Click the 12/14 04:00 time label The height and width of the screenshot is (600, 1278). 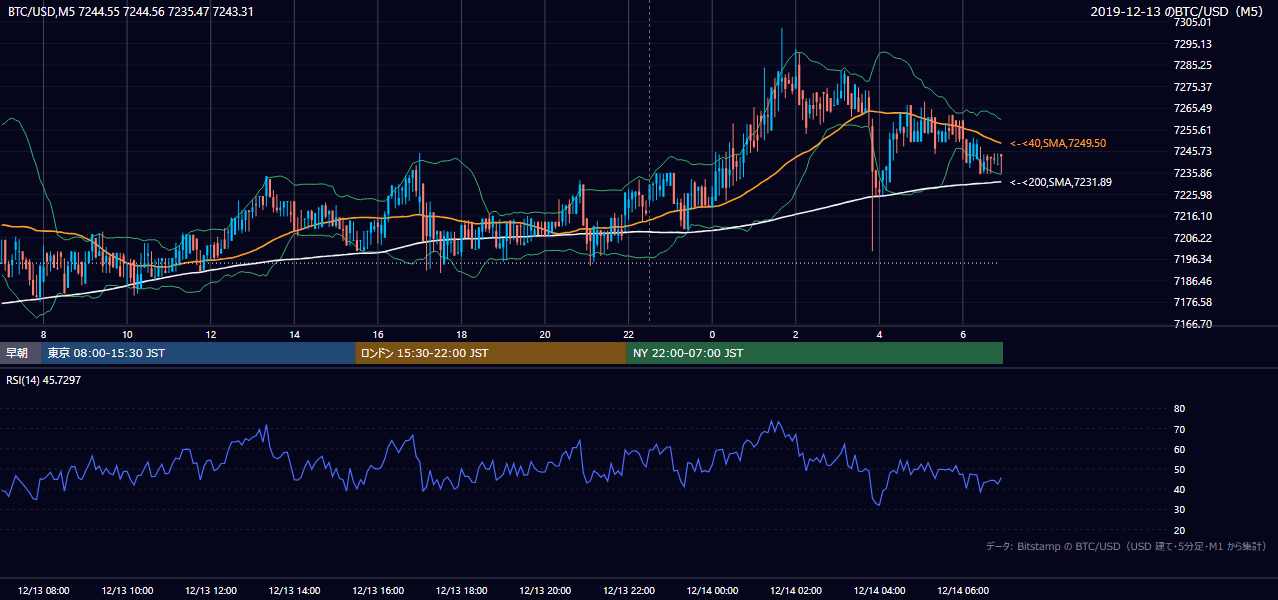[878, 591]
